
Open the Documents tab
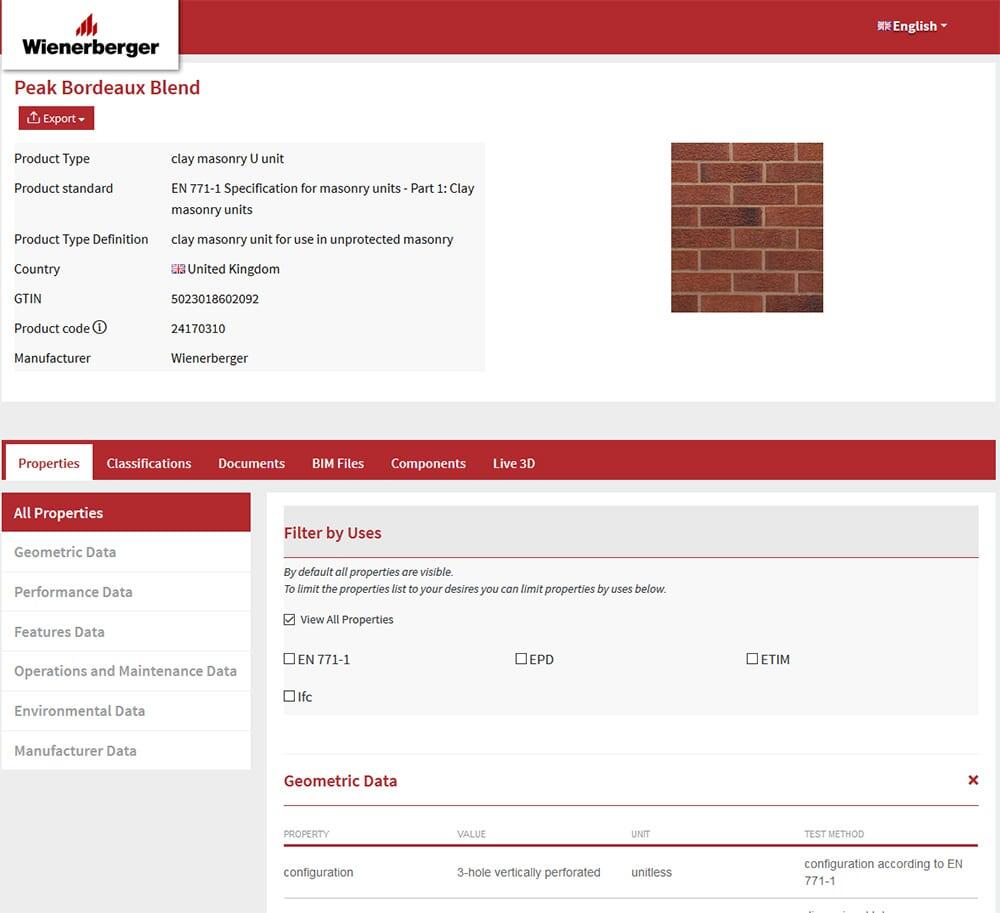[251, 464]
